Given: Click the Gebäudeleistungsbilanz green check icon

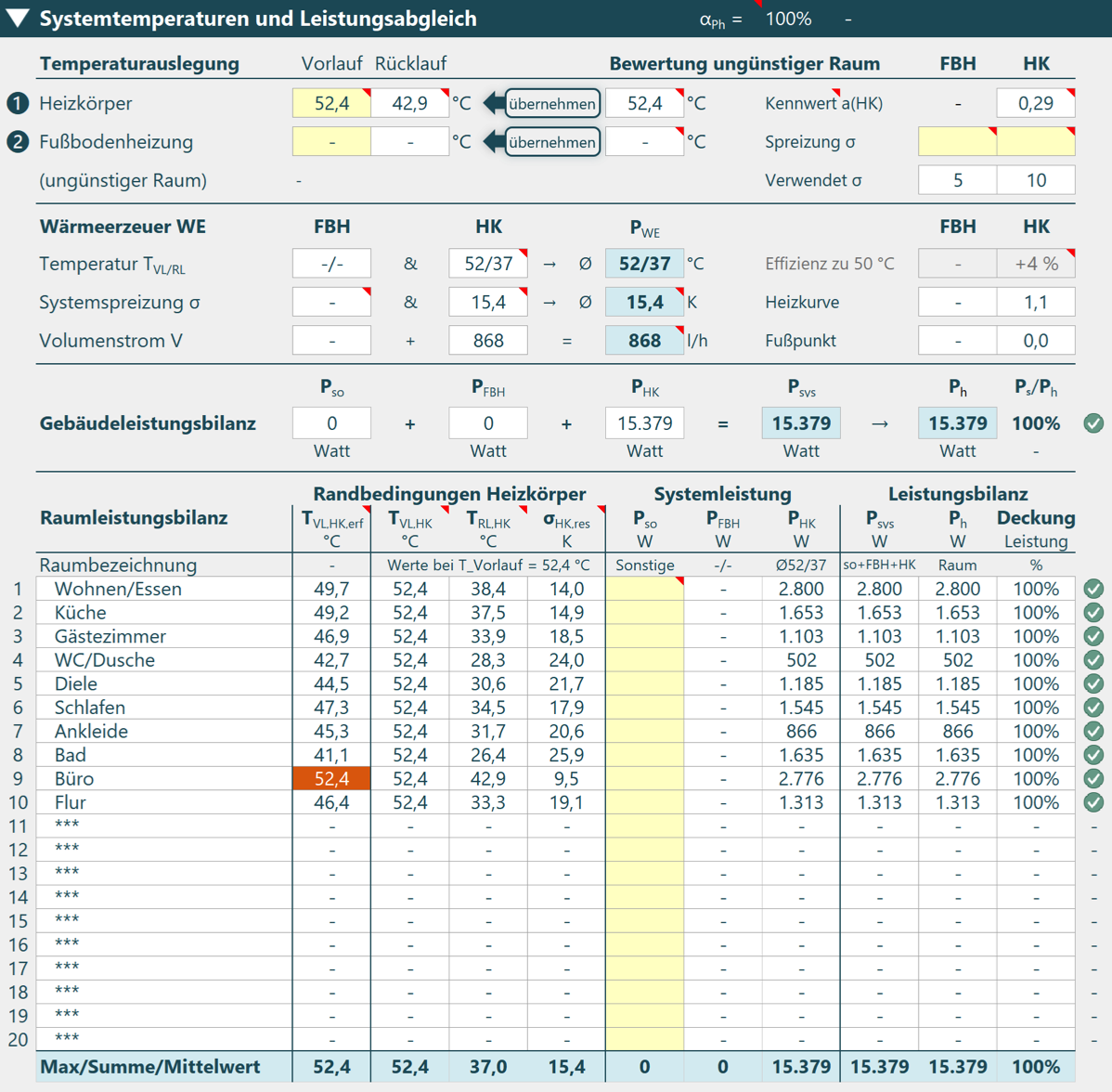Looking at the screenshot, I should click(x=1093, y=423).
